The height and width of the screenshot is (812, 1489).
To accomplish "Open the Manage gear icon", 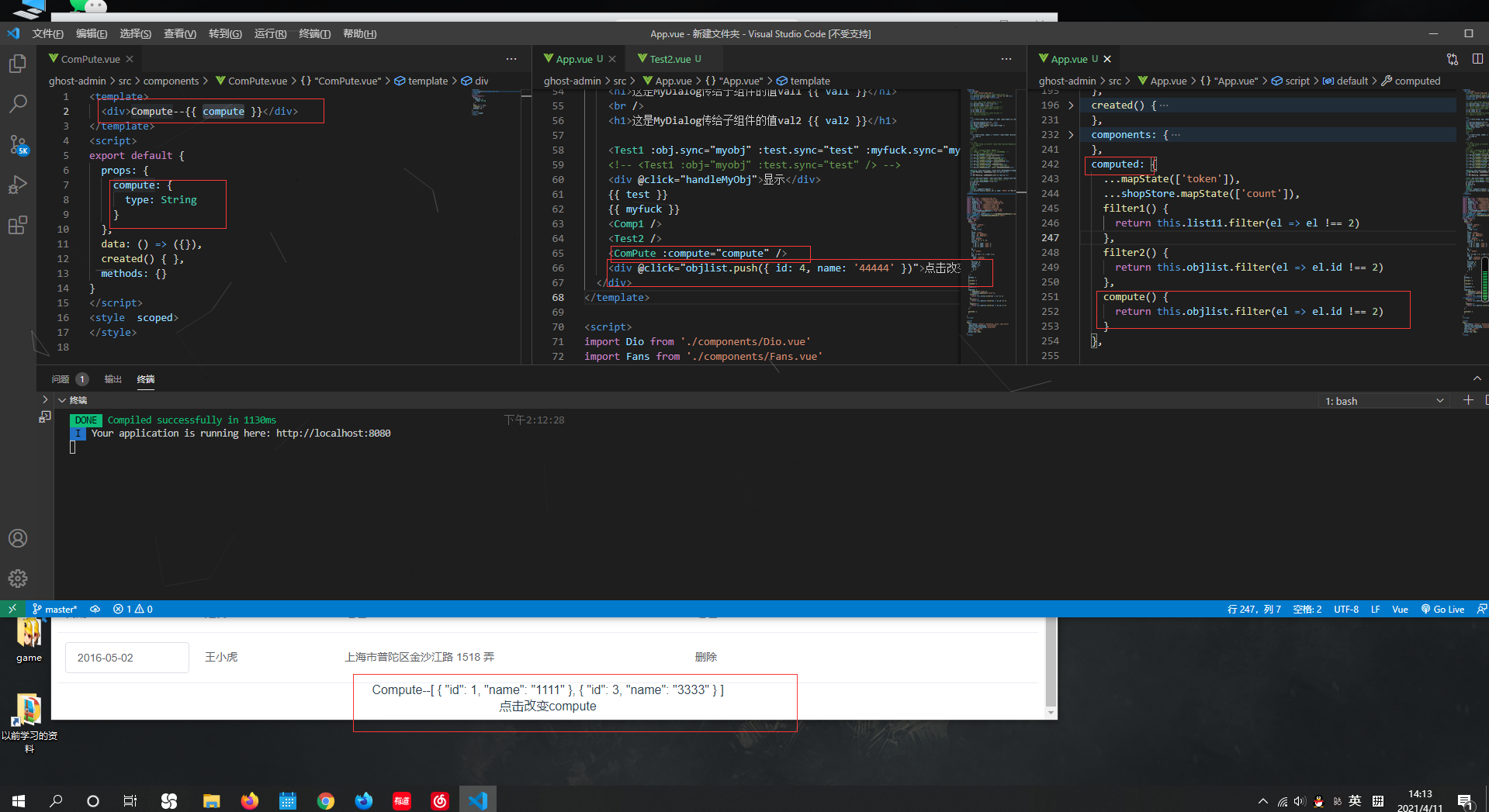I will 18,579.
